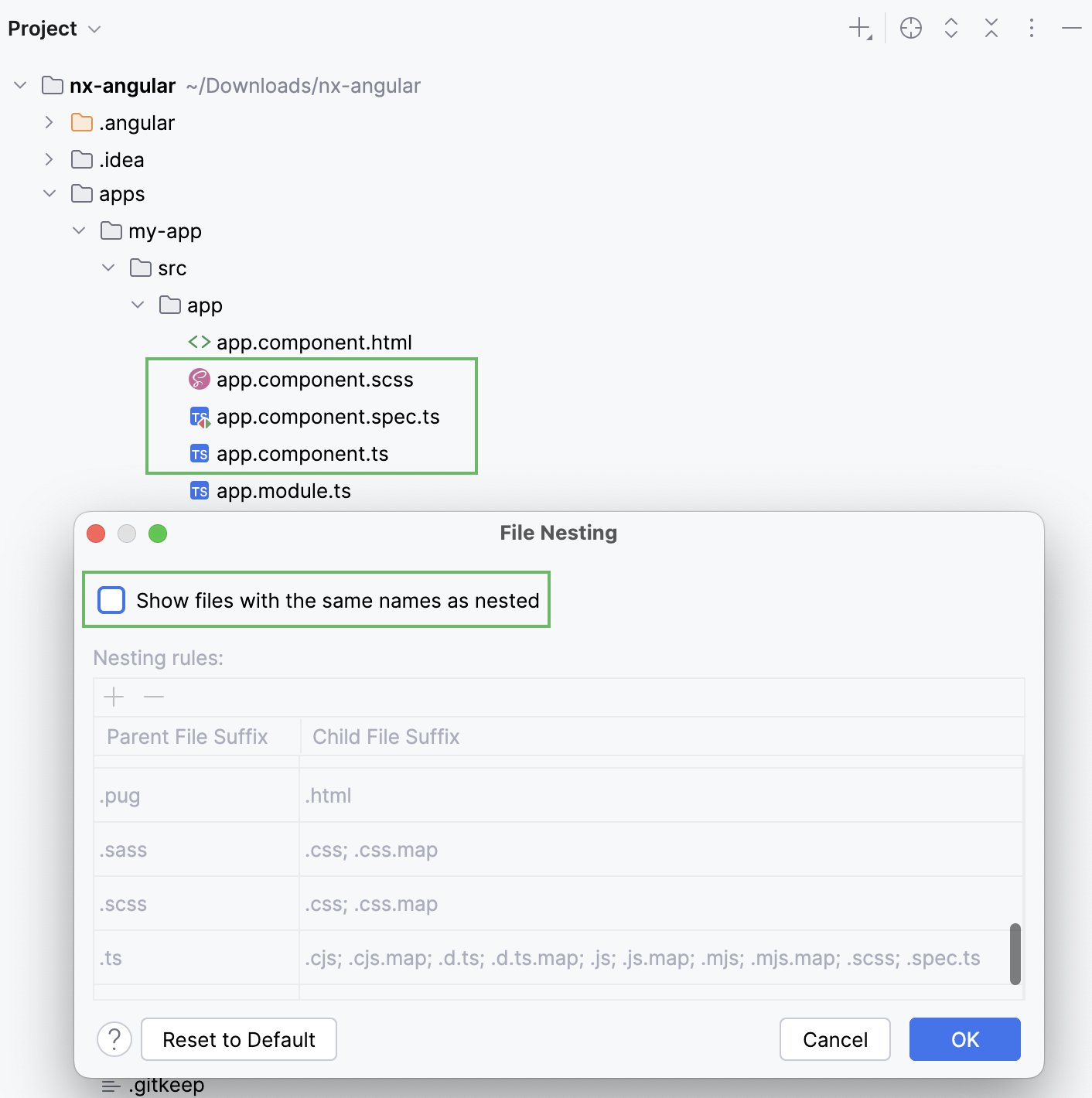Image resolution: width=1092 pixels, height=1098 pixels.
Task: Click the add nesting rule plus icon
Action: tap(114, 697)
